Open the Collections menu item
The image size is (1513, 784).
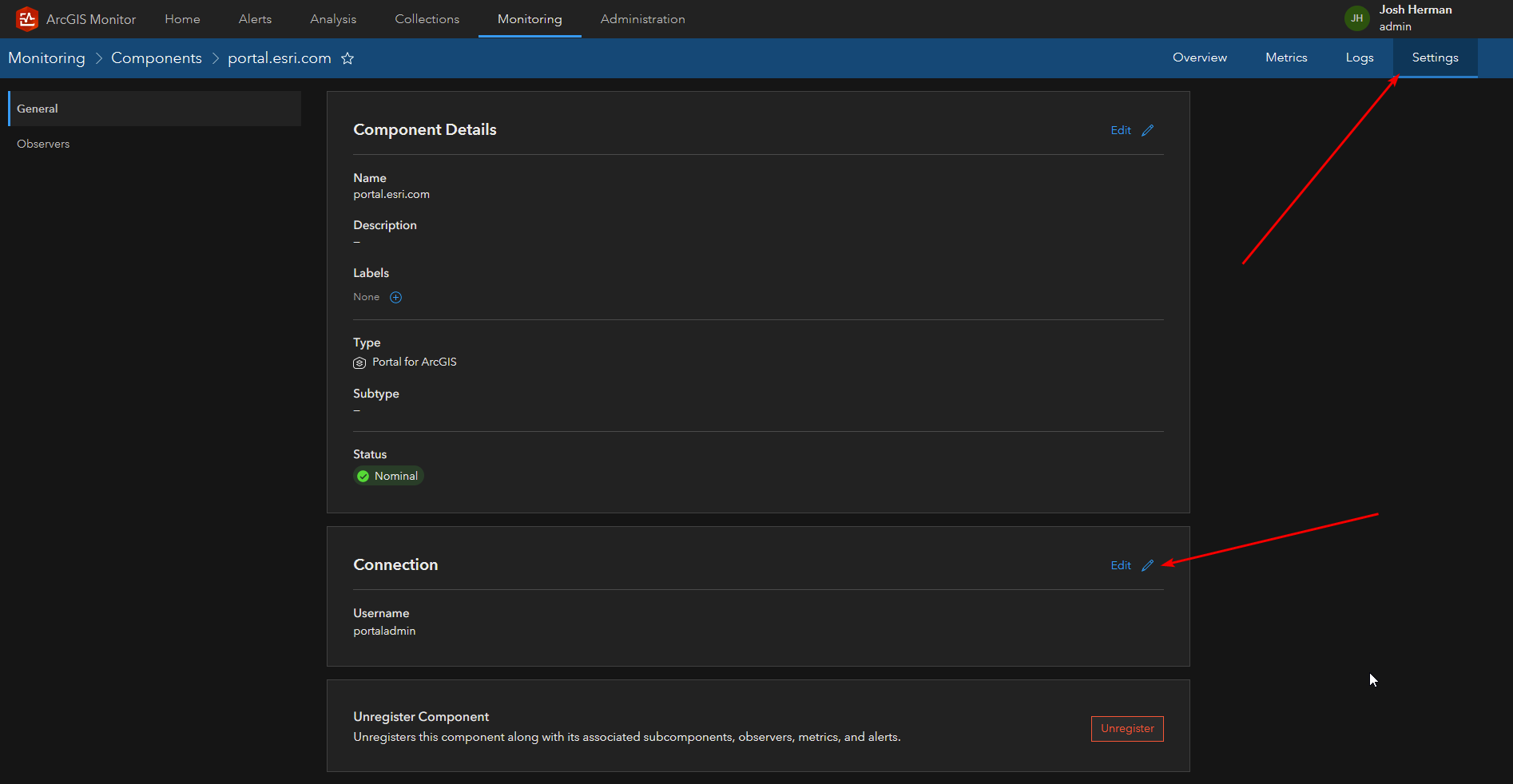click(x=427, y=19)
